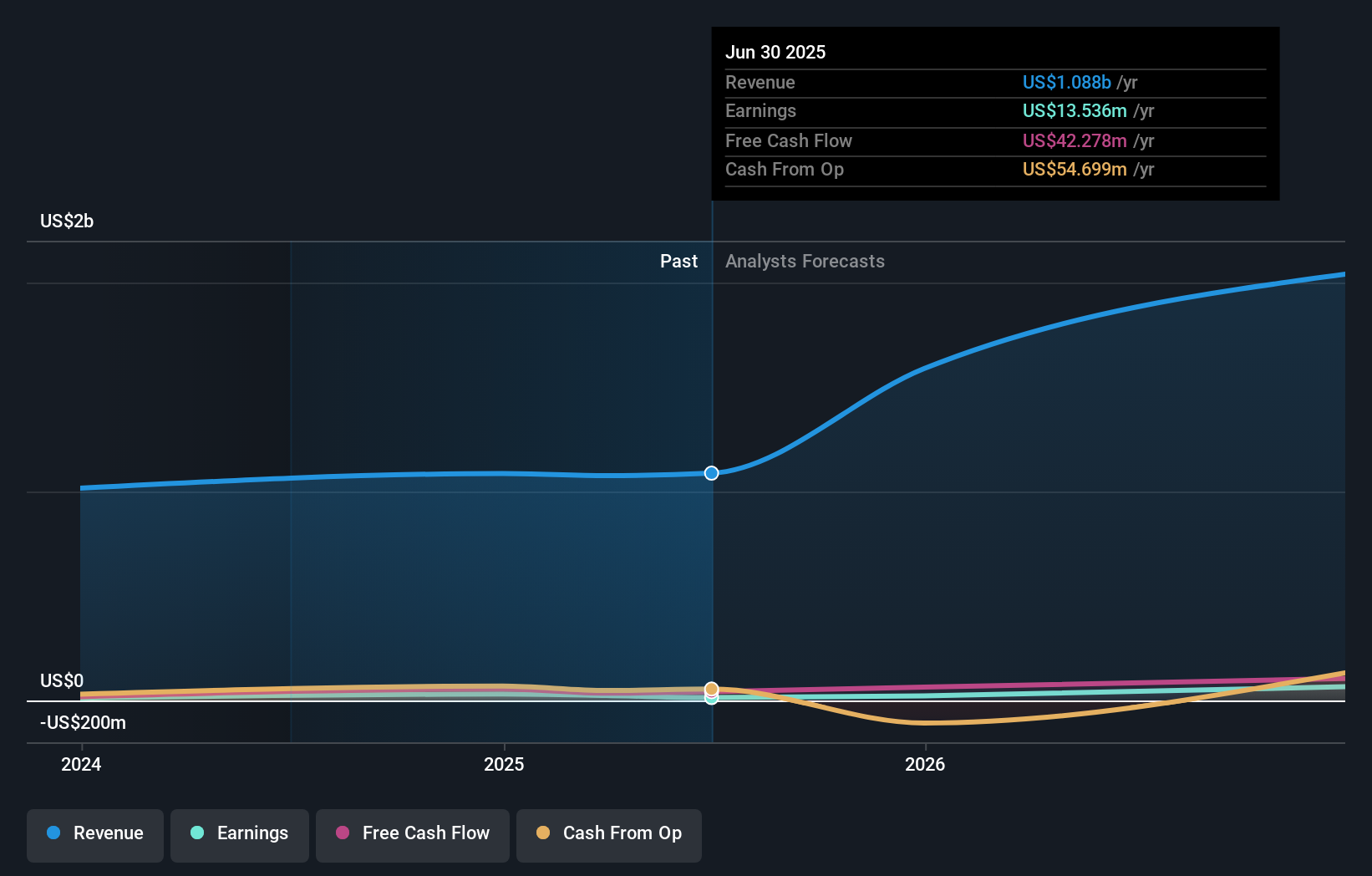Click the 2025 label on the time axis
This screenshot has height=876, width=1372.
pyautogui.click(x=504, y=763)
